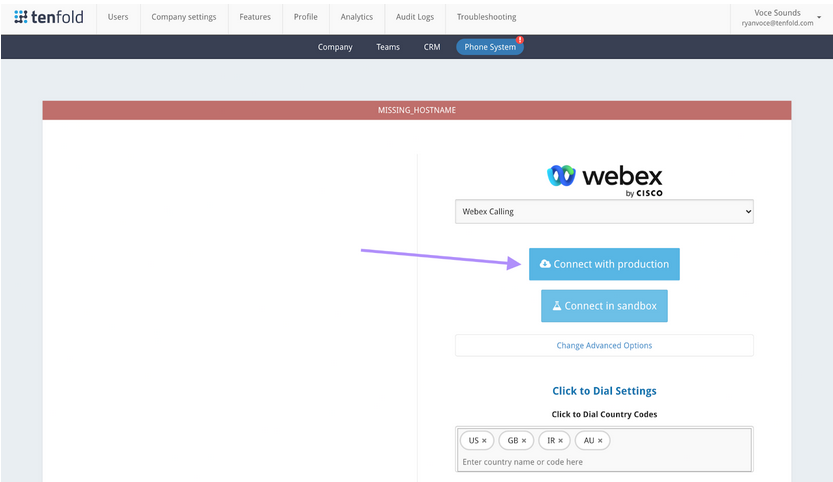This screenshot has height=482, width=833.
Task: Open Change Advanced Options
Action: click(x=604, y=345)
